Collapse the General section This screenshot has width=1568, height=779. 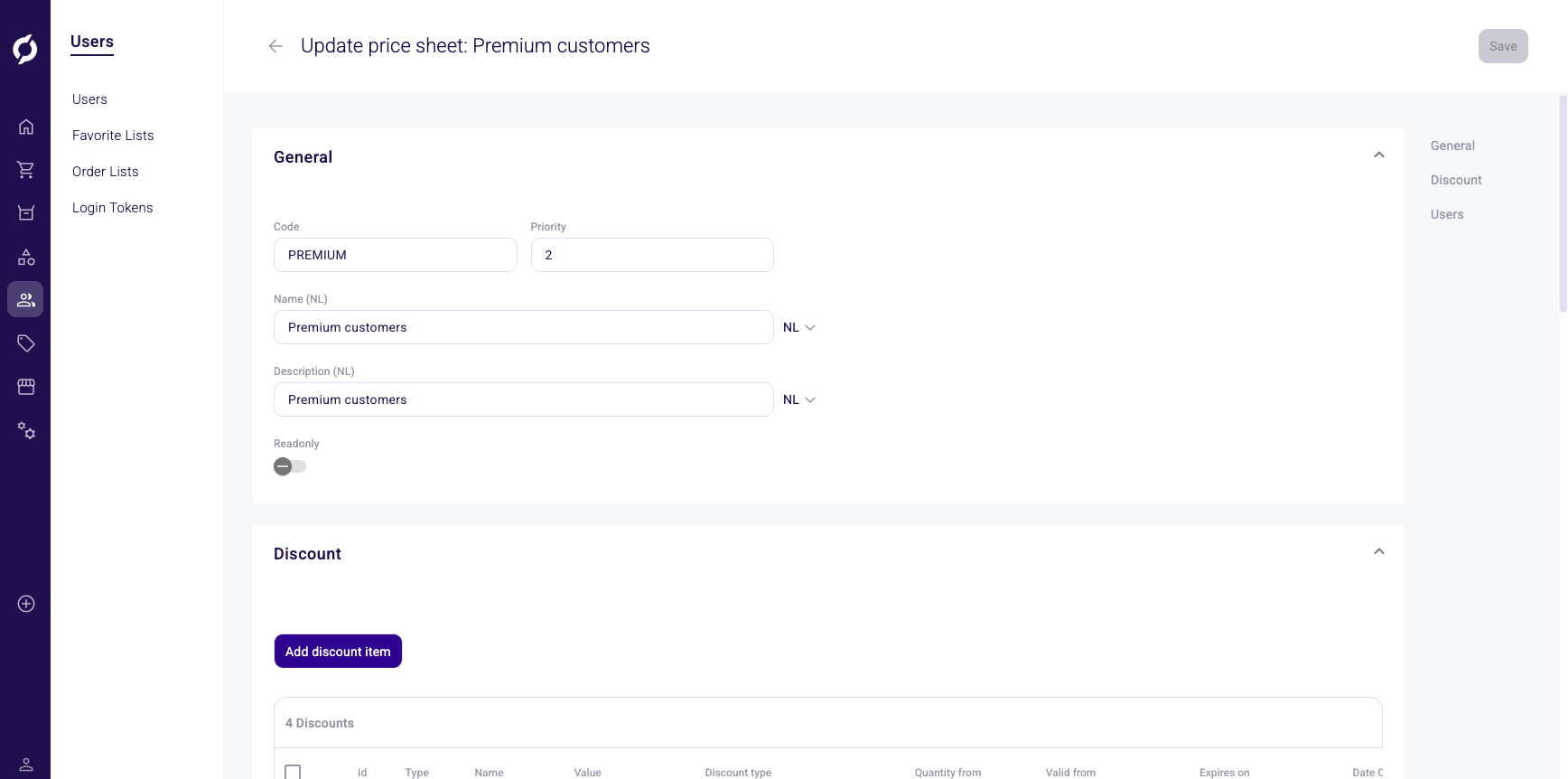tap(1378, 155)
